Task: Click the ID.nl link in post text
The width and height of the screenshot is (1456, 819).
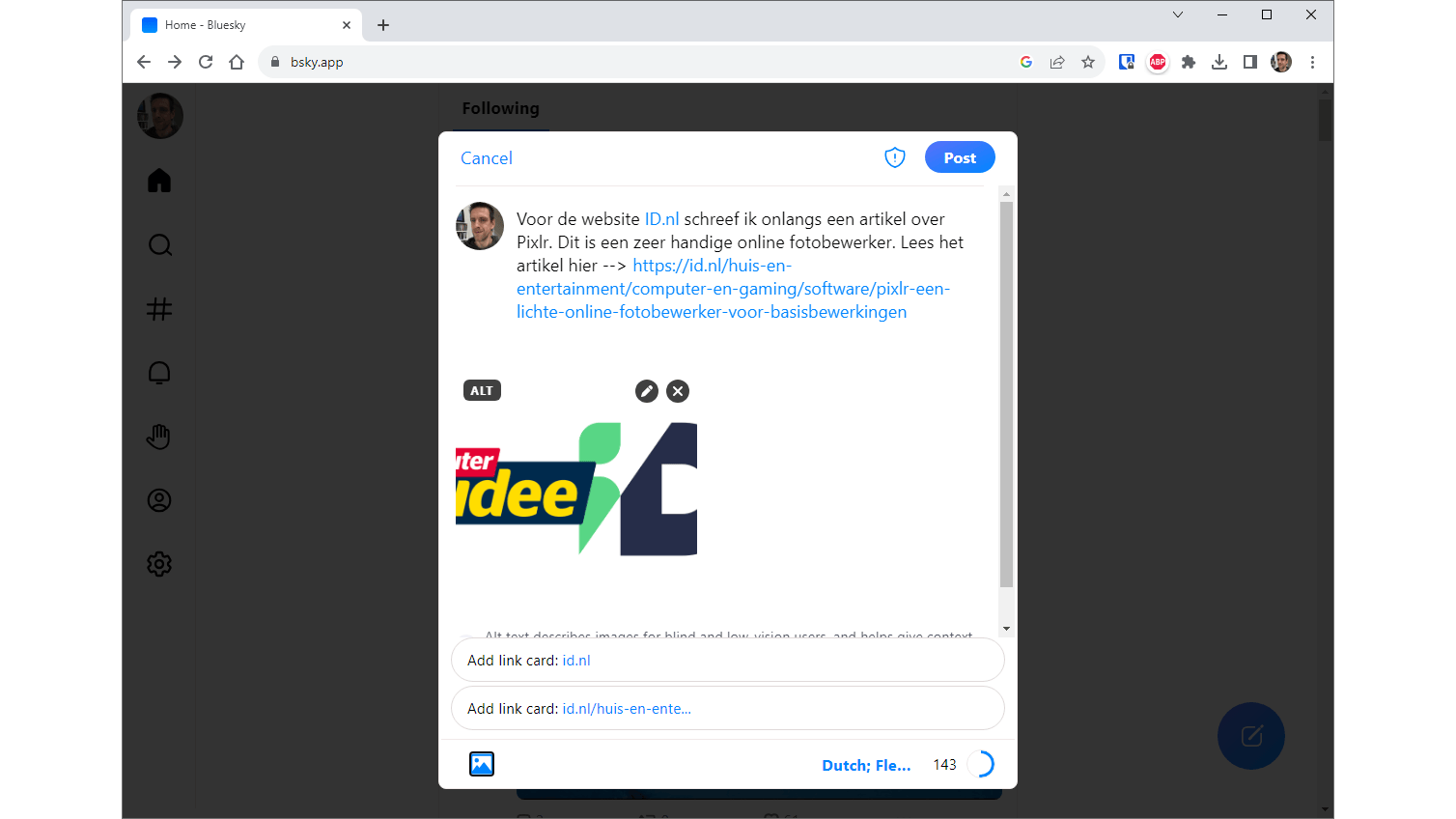Action: (662, 219)
